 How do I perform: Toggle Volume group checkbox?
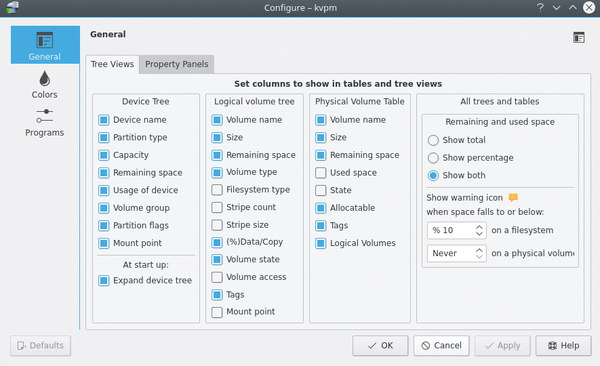point(104,208)
